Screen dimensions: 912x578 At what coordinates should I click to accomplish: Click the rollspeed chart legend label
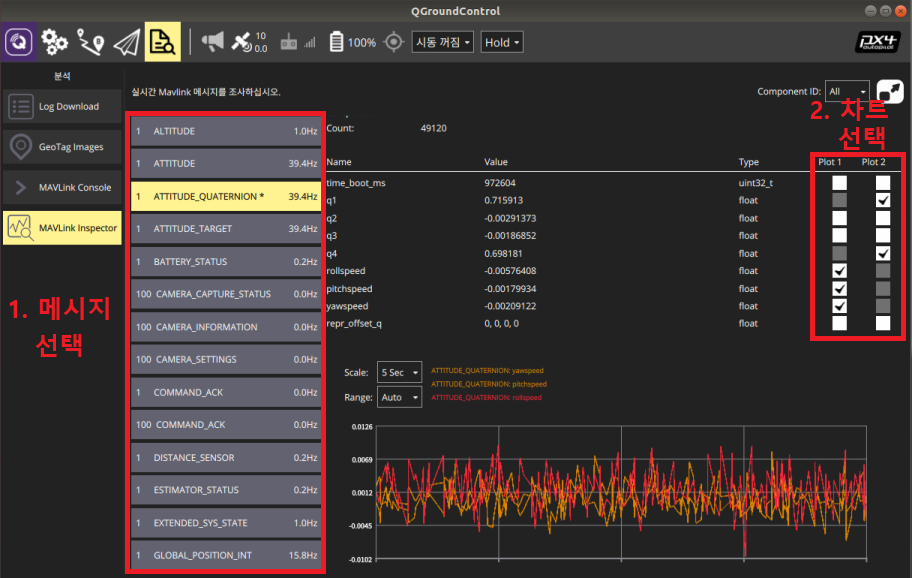pos(486,398)
